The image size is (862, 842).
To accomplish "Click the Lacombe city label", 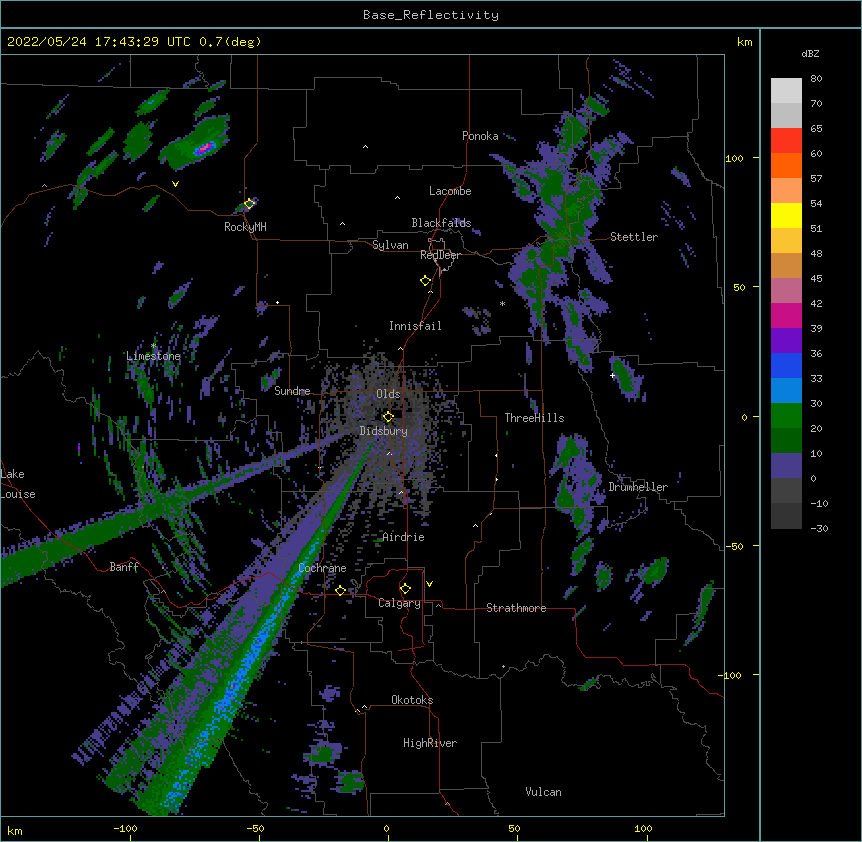I will pos(450,191).
